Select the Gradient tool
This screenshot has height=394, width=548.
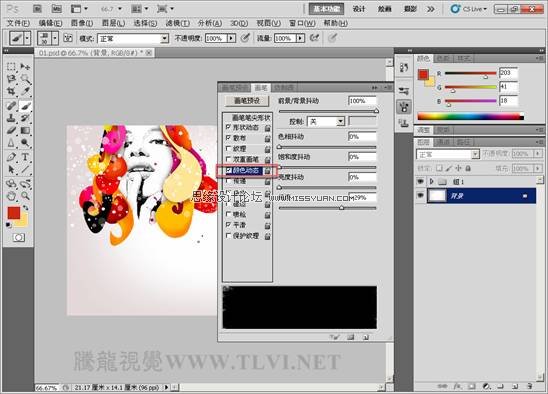click(x=25, y=130)
